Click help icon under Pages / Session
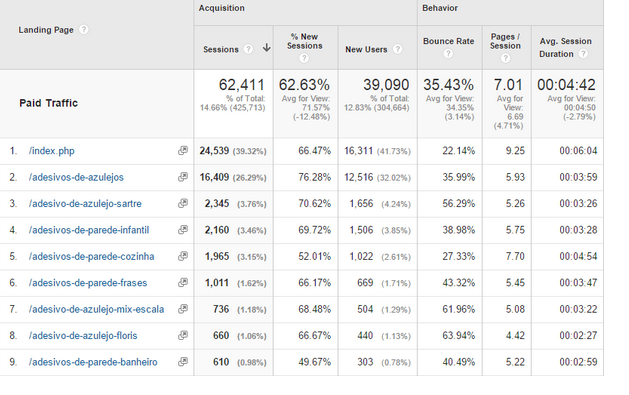Image resolution: width=629 pixels, height=395 pixels. coord(505,58)
